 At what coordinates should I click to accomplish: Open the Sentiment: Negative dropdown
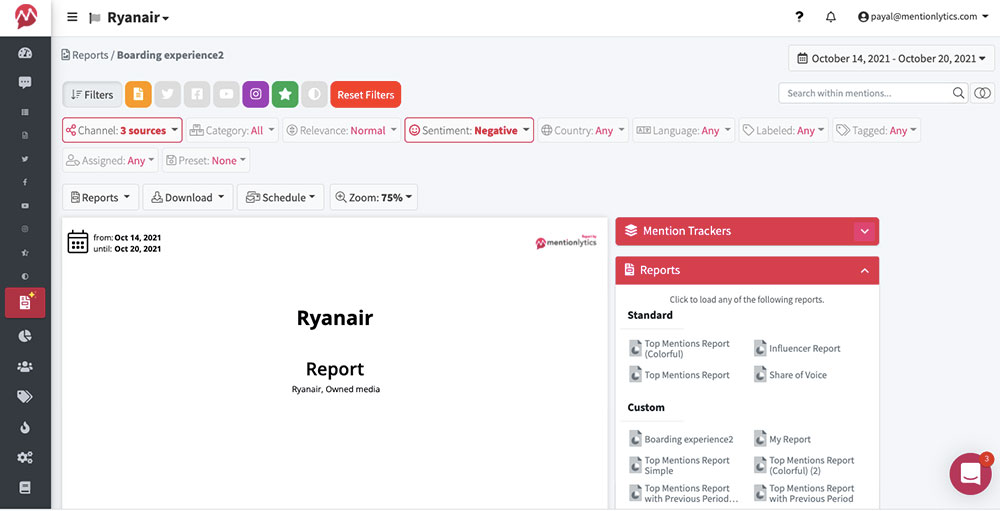[468, 130]
